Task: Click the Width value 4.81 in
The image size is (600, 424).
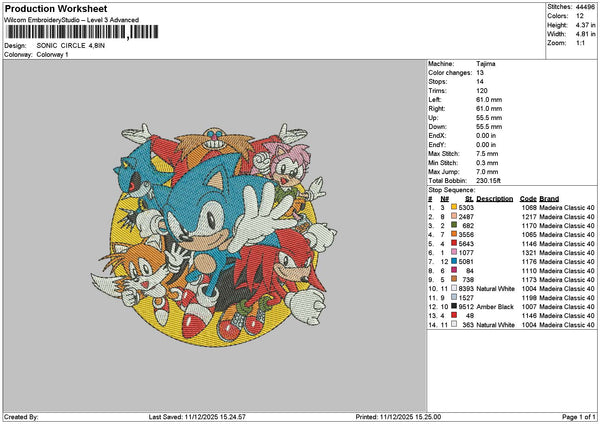Action: [585, 34]
